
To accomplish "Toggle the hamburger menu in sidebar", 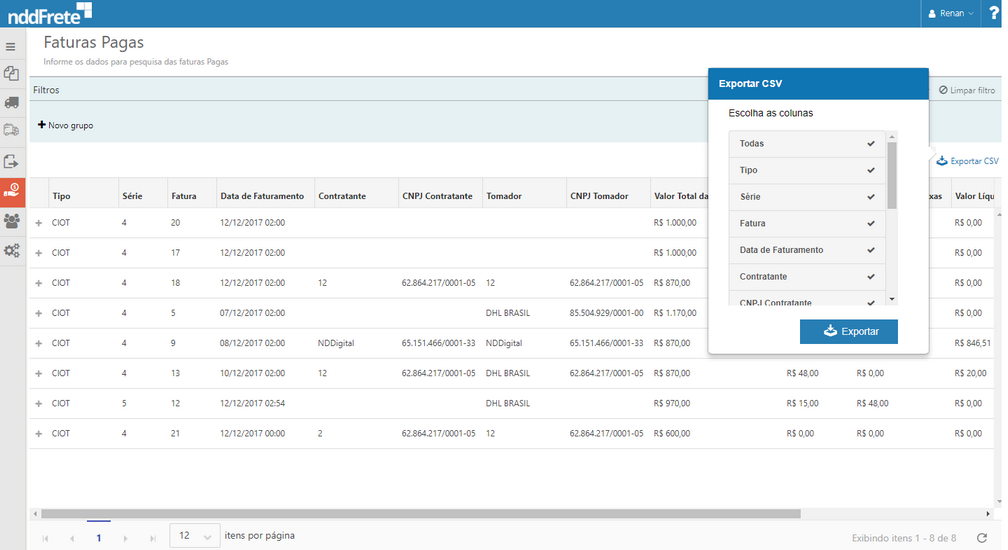I will pyautogui.click(x=11, y=47).
